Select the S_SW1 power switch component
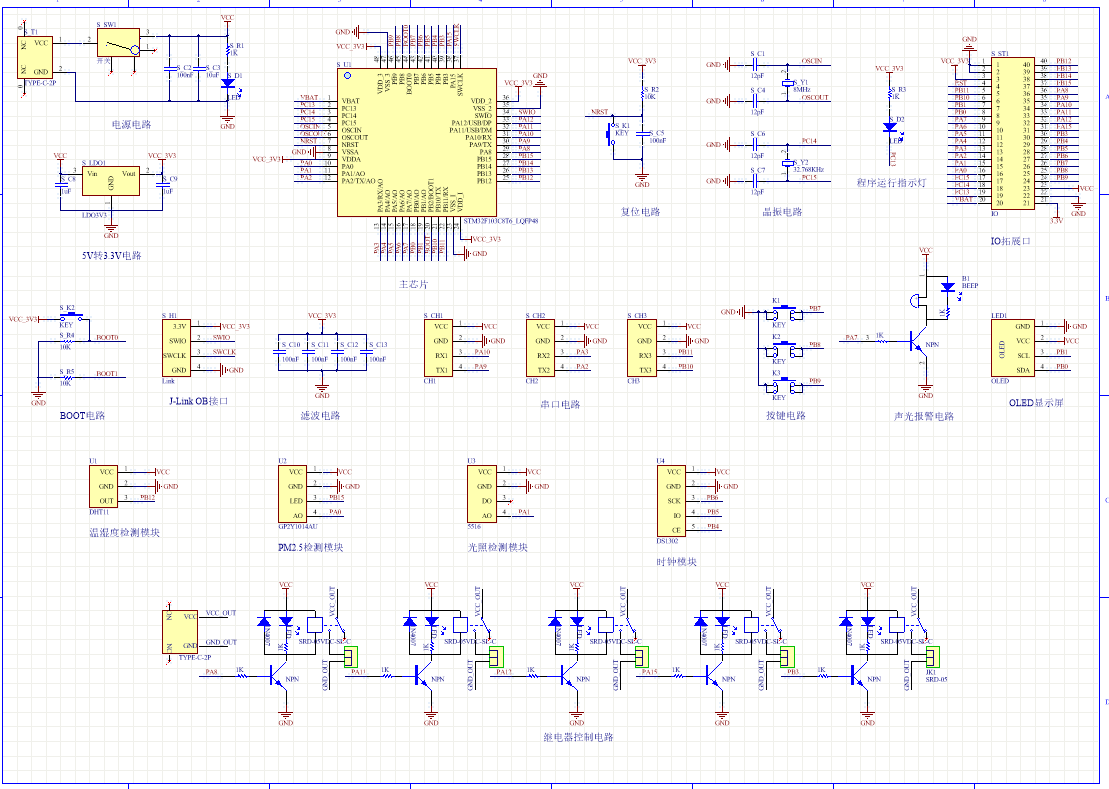 pyautogui.click(x=119, y=43)
